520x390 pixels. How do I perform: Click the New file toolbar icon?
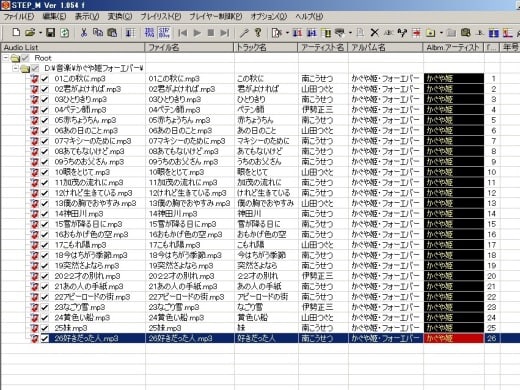pyautogui.click(x=16, y=32)
